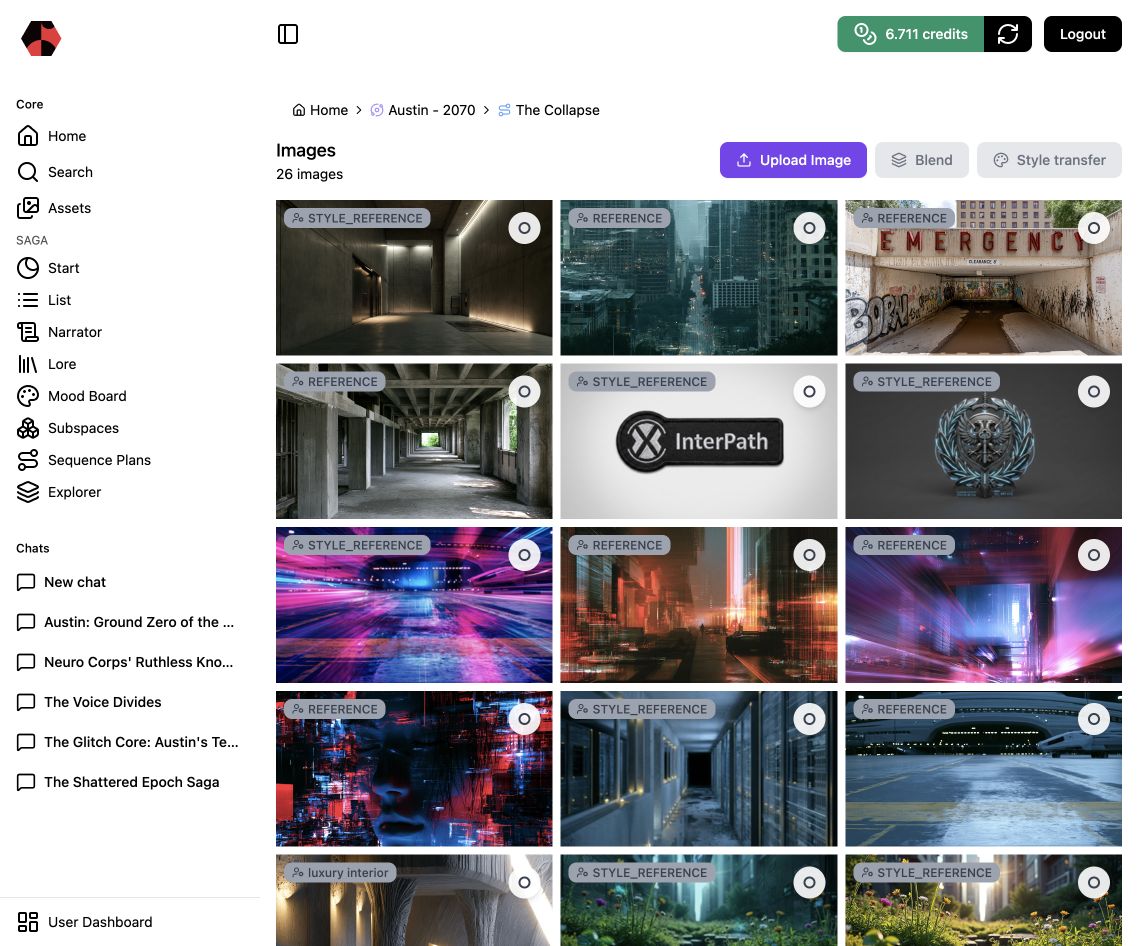
Task: Select the server corridor image
Action: tap(809, 719)
